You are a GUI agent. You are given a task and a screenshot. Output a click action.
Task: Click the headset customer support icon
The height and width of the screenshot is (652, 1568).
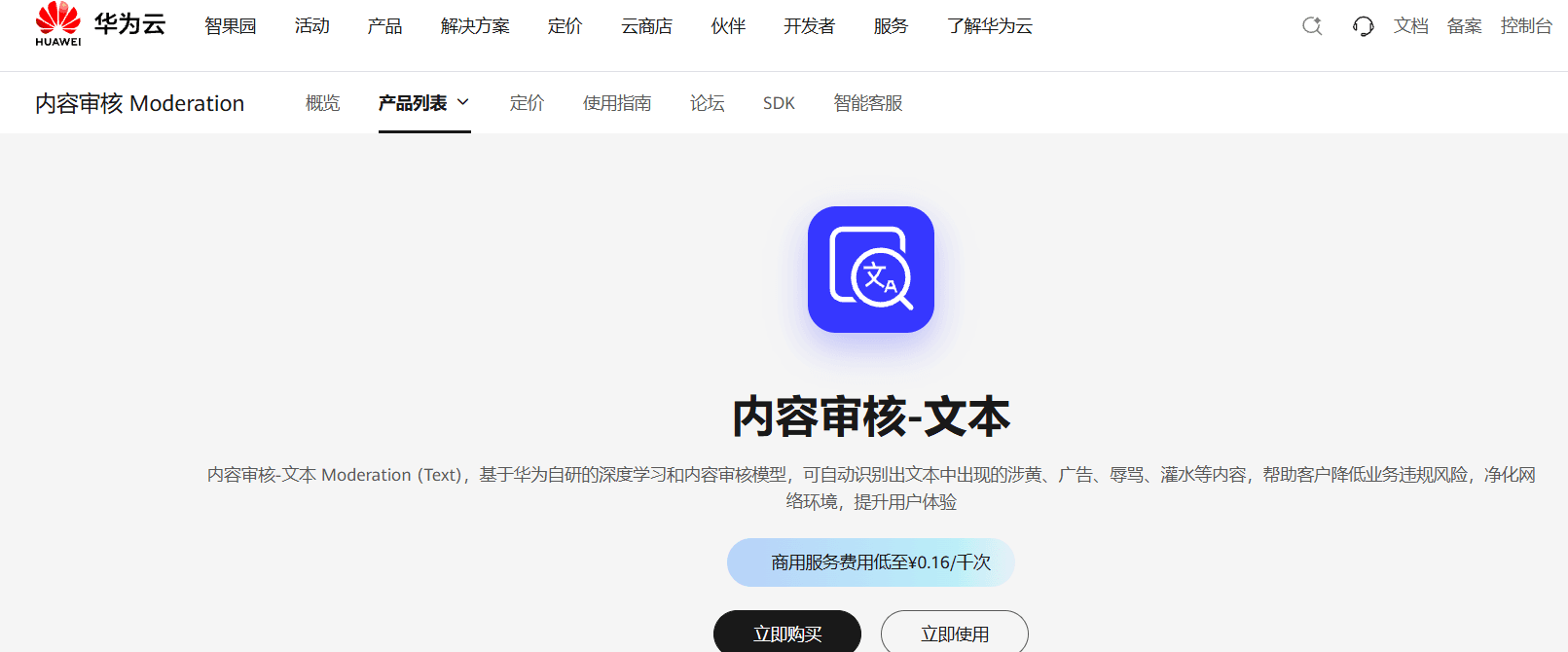(1363, 26)
